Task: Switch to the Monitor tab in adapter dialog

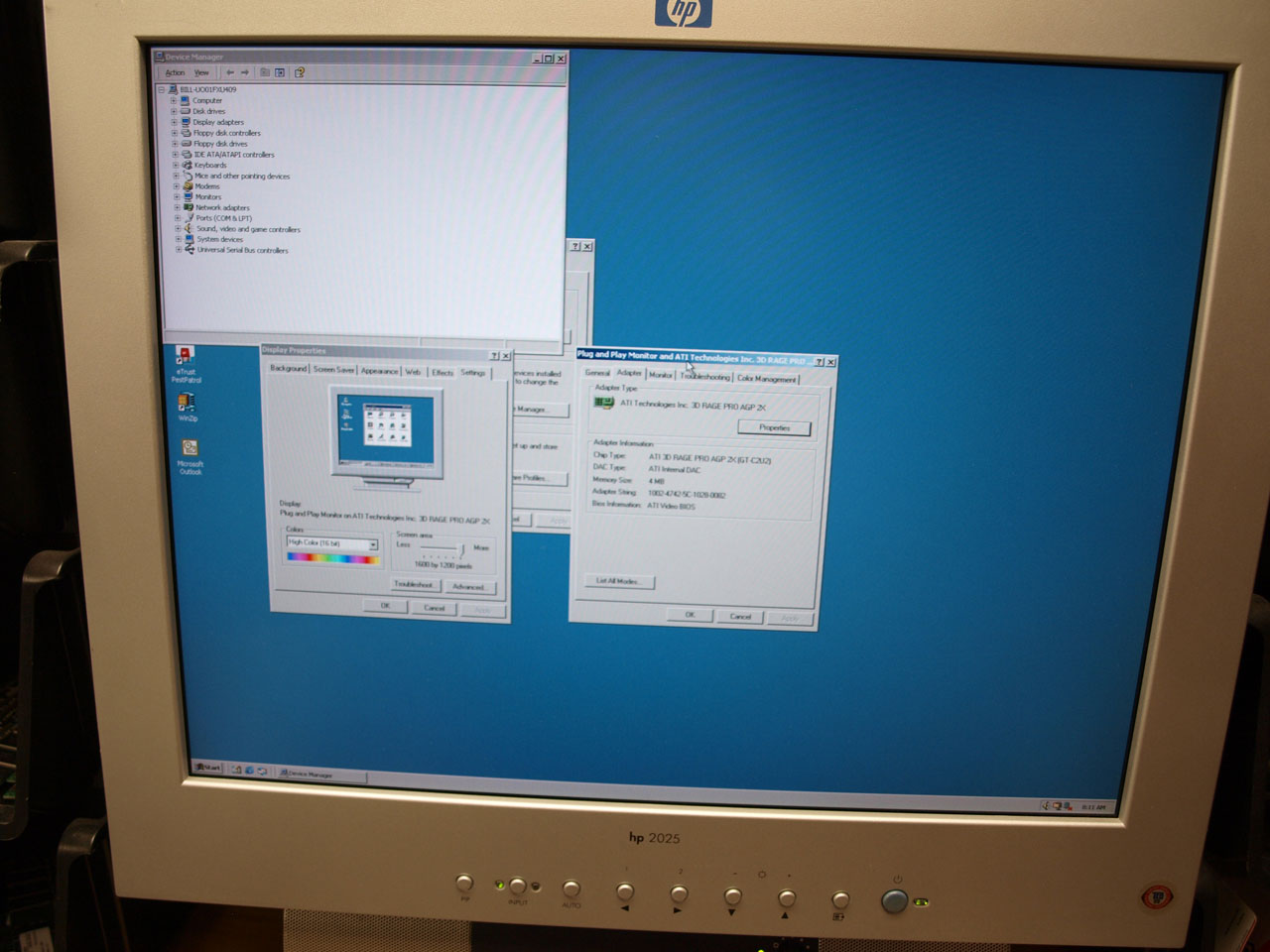Action: pos(661,375)
